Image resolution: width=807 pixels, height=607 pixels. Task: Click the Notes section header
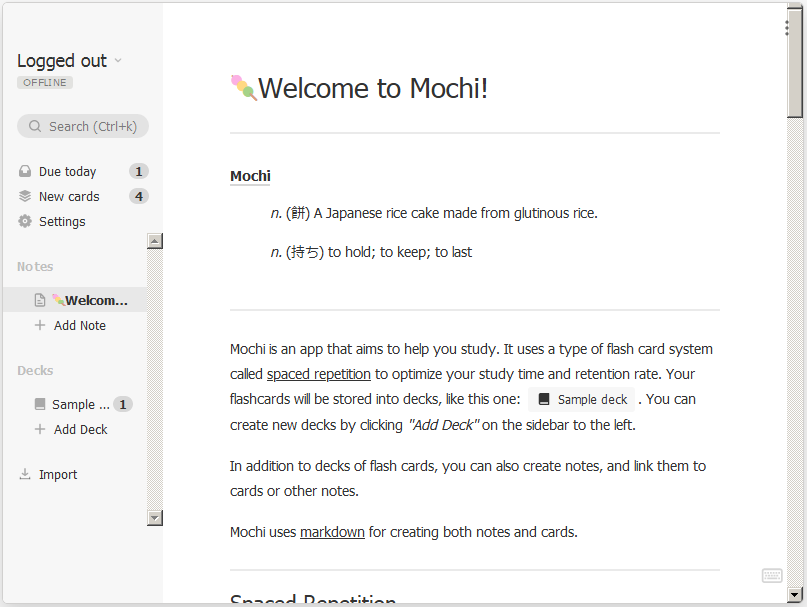tap(35, 267)
